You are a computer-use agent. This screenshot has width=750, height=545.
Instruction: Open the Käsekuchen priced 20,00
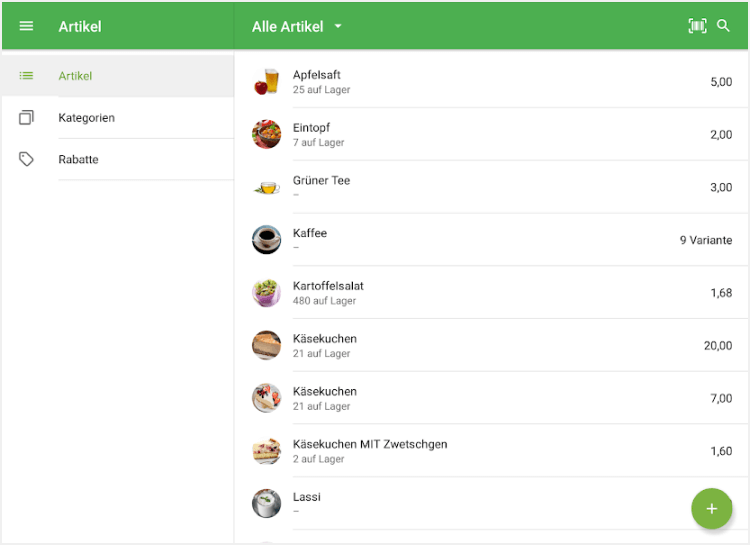[490, 346]
